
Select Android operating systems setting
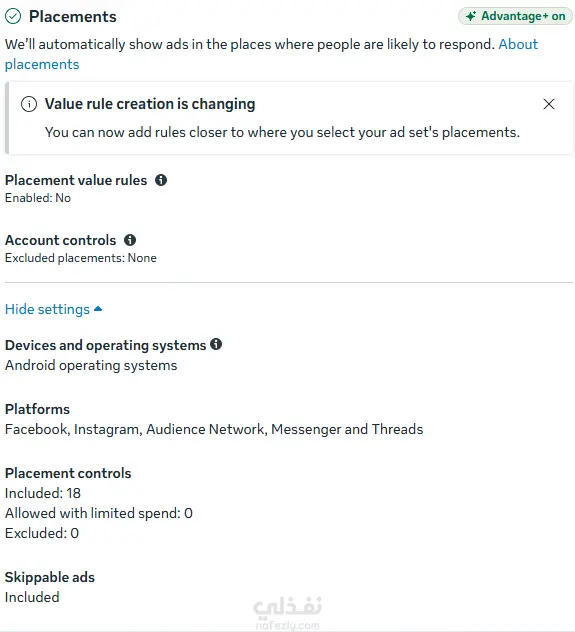[x=91, y=365]
